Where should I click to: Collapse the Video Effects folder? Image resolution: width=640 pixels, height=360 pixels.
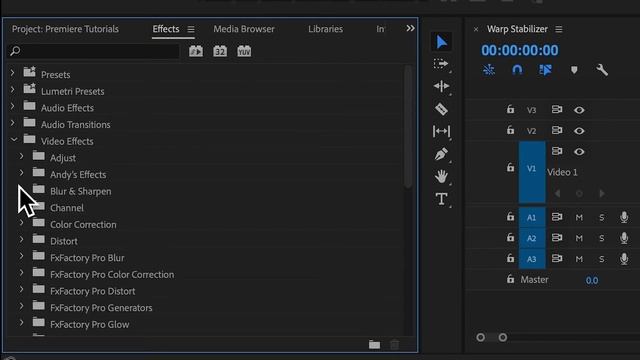click(13, 140)
